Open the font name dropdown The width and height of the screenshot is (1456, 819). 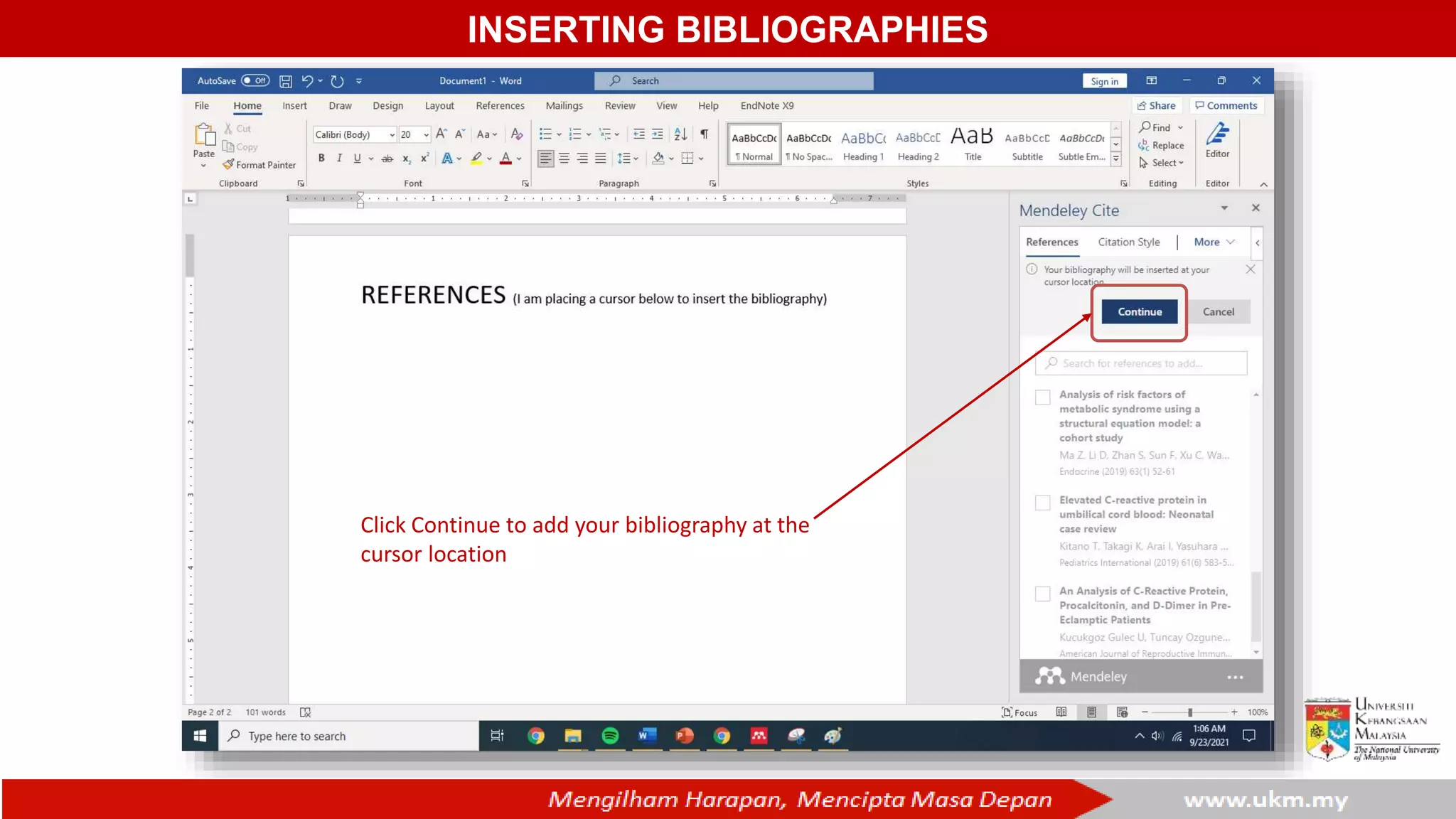point(392,135)
